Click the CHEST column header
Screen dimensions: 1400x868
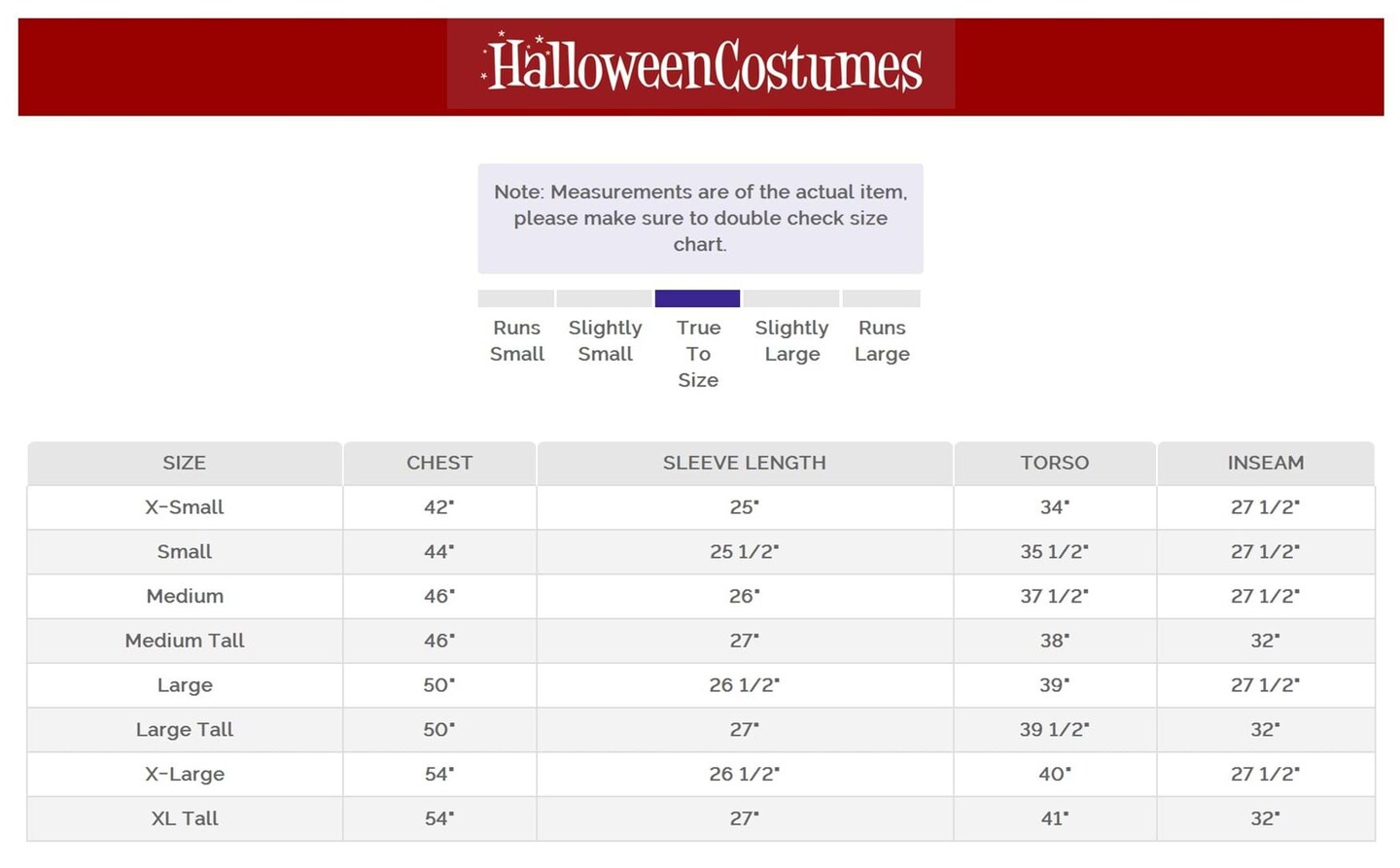pyautogui.click(x=439, y=463)
